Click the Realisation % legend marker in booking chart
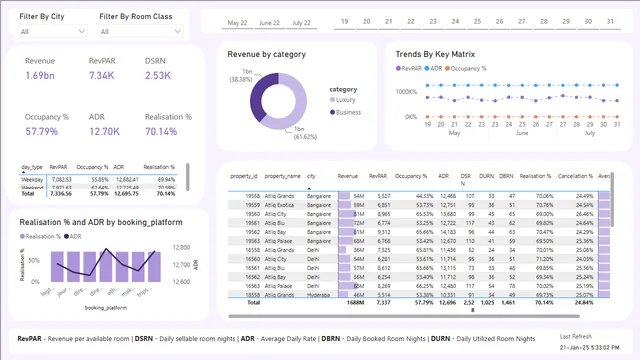 pos(22,236)
